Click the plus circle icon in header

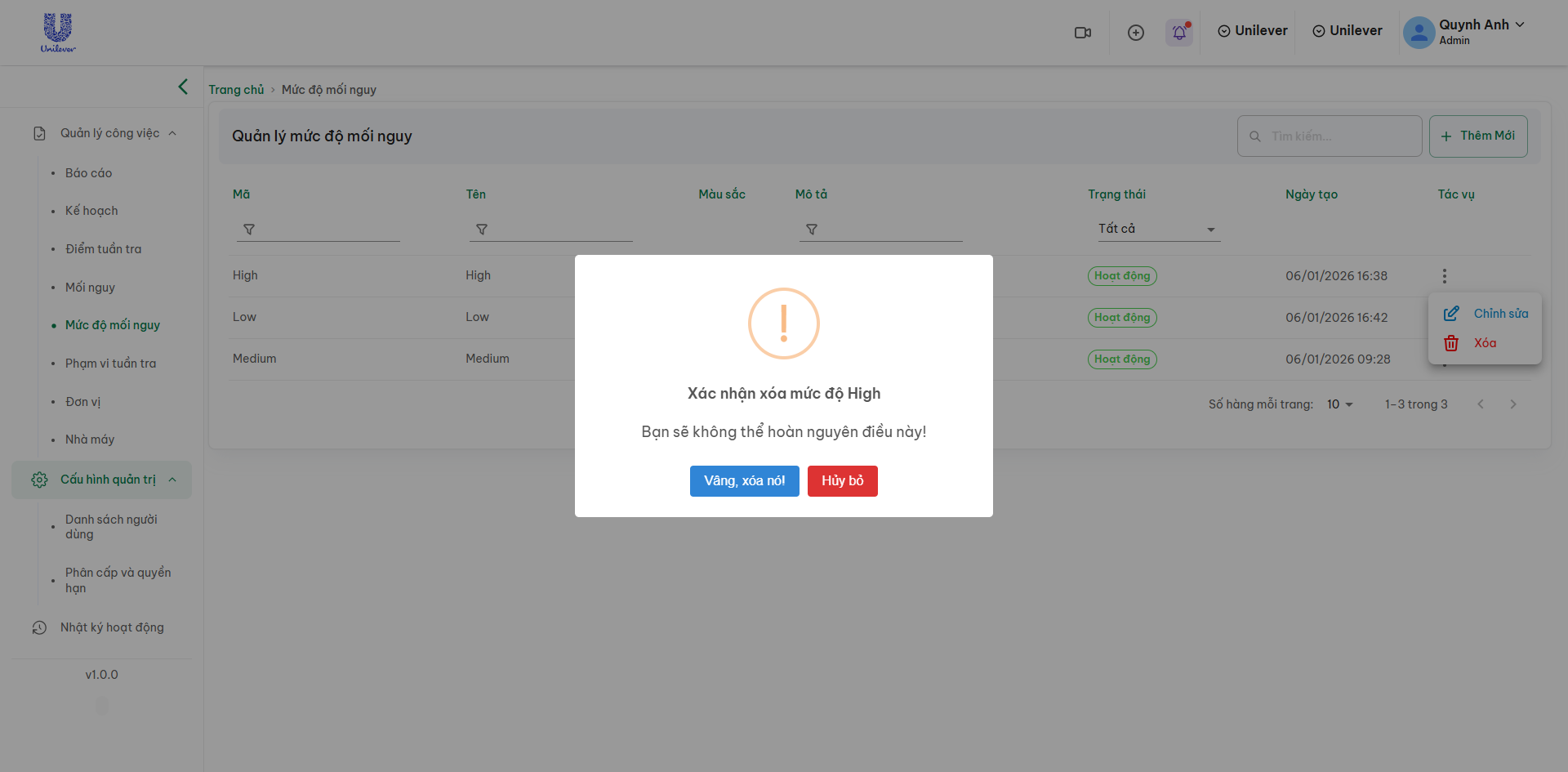(x=1135, y=33)
